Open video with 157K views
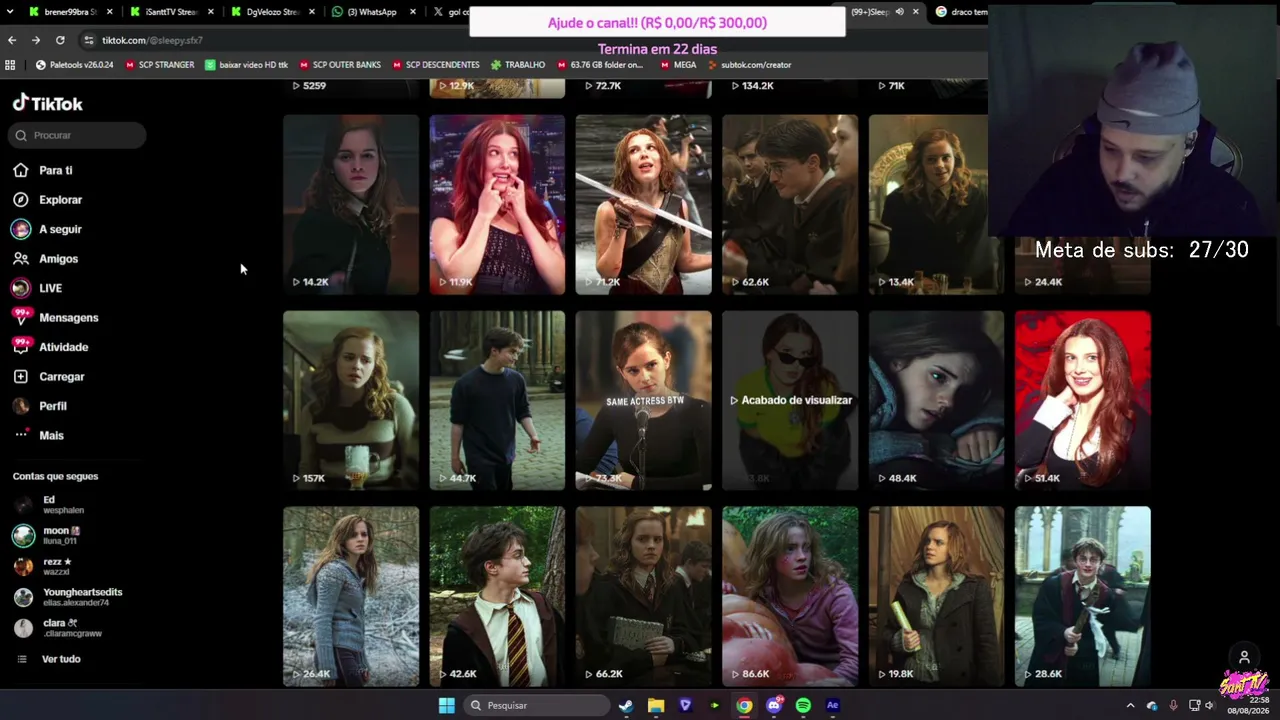The height and width of the screenshot is (720, 1280). (x=351, y=400)
